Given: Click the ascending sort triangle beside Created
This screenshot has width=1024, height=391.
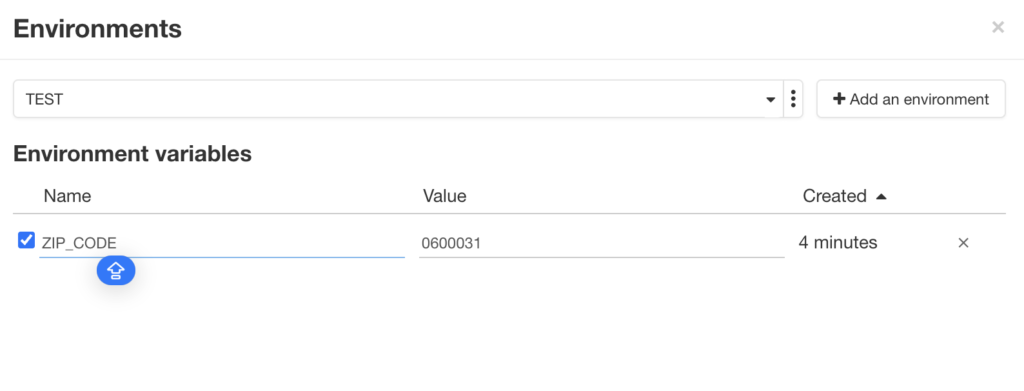Looking at the screenshot, I should tap(881, 196).
